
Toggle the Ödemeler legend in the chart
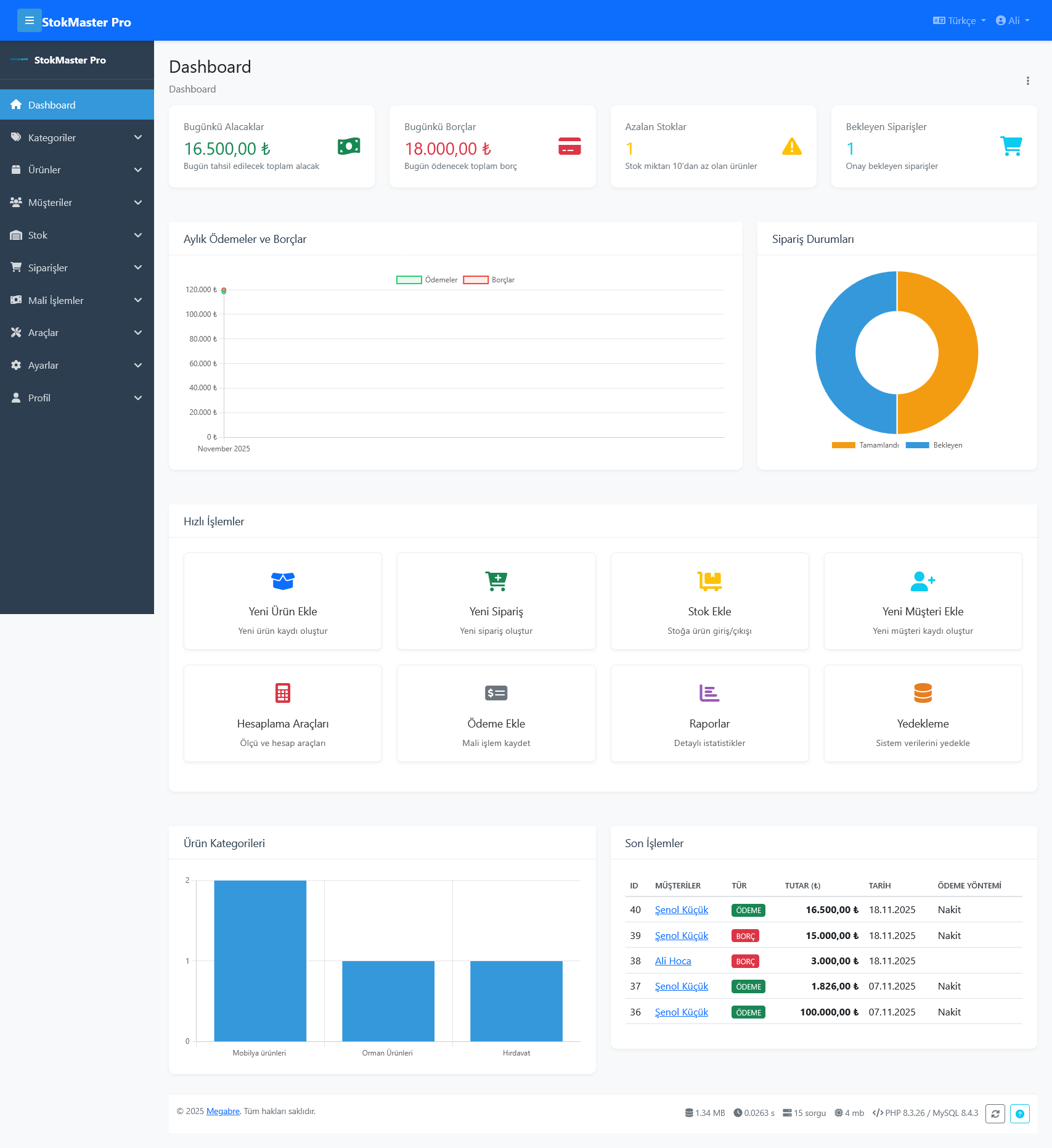point(427,279)
